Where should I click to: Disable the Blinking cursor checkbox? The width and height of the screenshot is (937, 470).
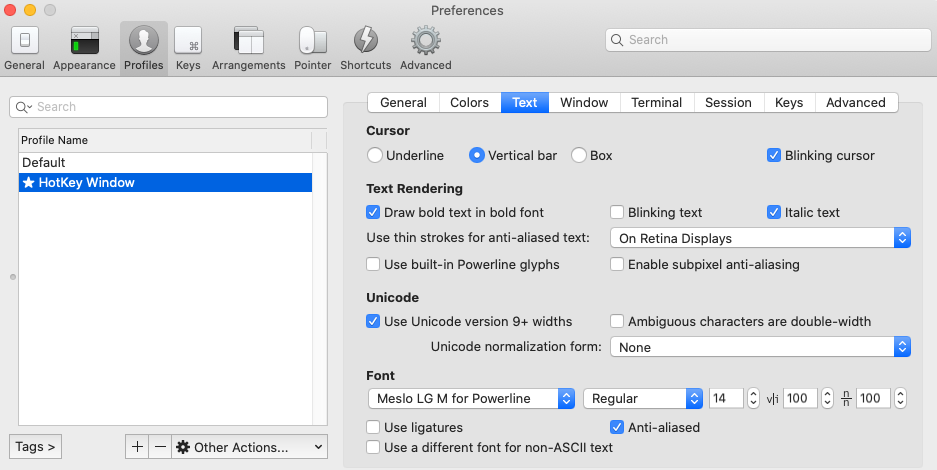pyautogui.click(x=774, y=155)
